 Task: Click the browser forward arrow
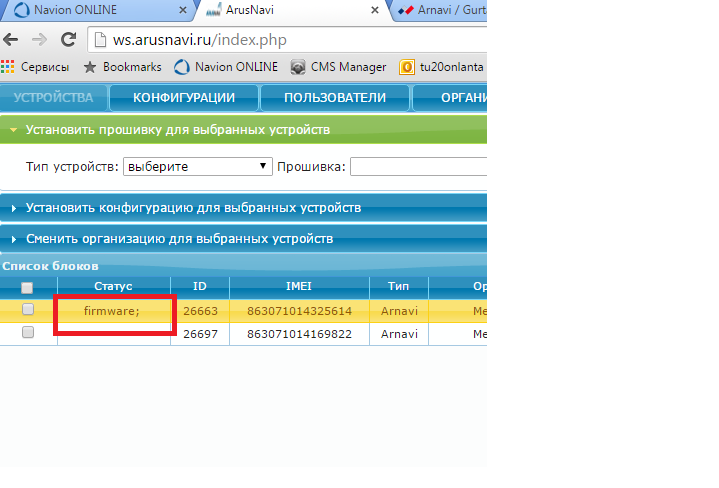coord(39,40)
